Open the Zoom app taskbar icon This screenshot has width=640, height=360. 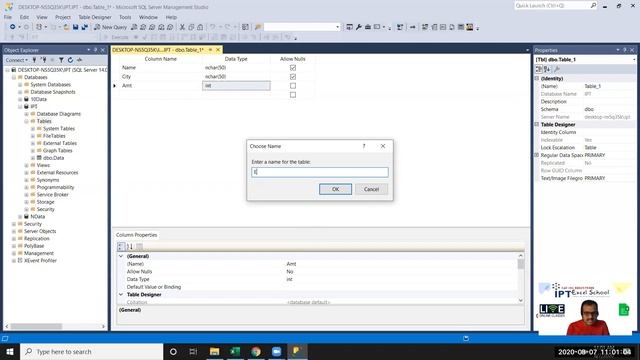click(276, 351)
